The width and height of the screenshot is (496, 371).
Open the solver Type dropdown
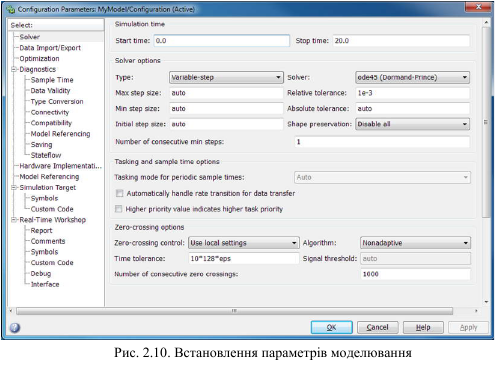click(226, 77)
